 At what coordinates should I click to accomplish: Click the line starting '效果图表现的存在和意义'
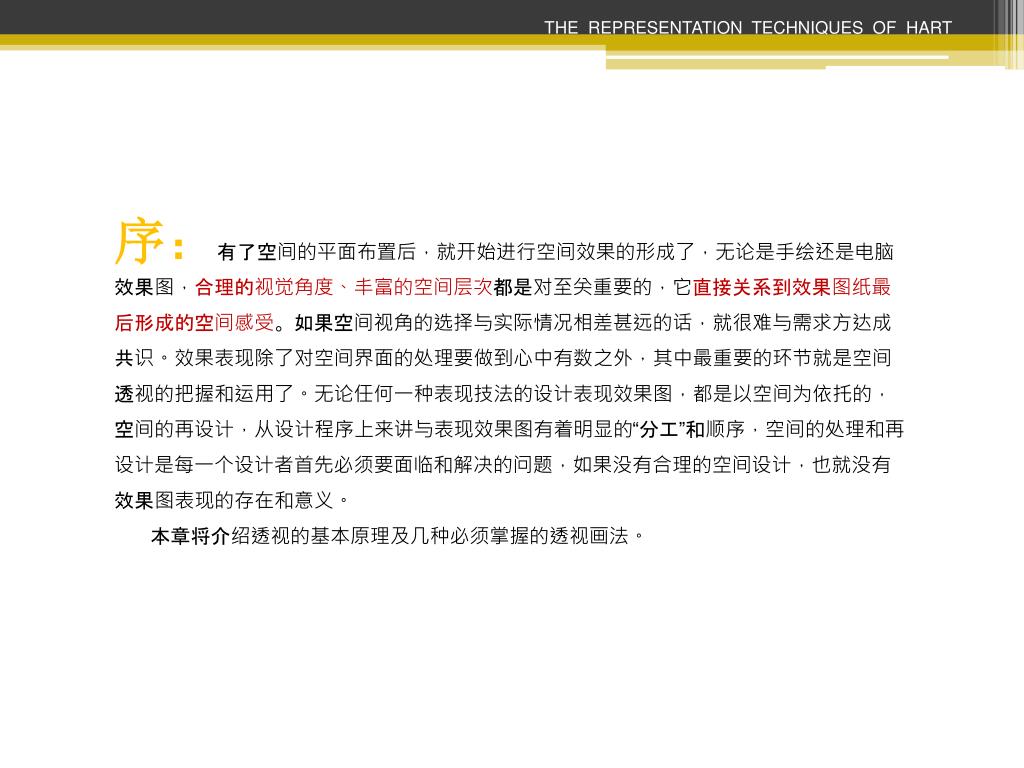click(232, 500)
